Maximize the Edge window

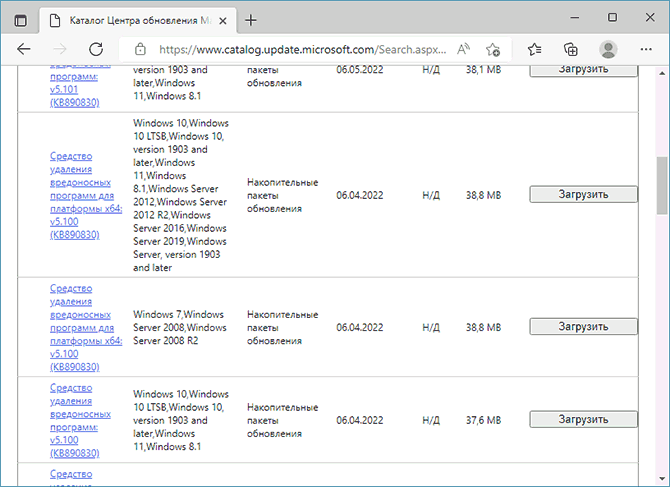[x=612, y=18]
